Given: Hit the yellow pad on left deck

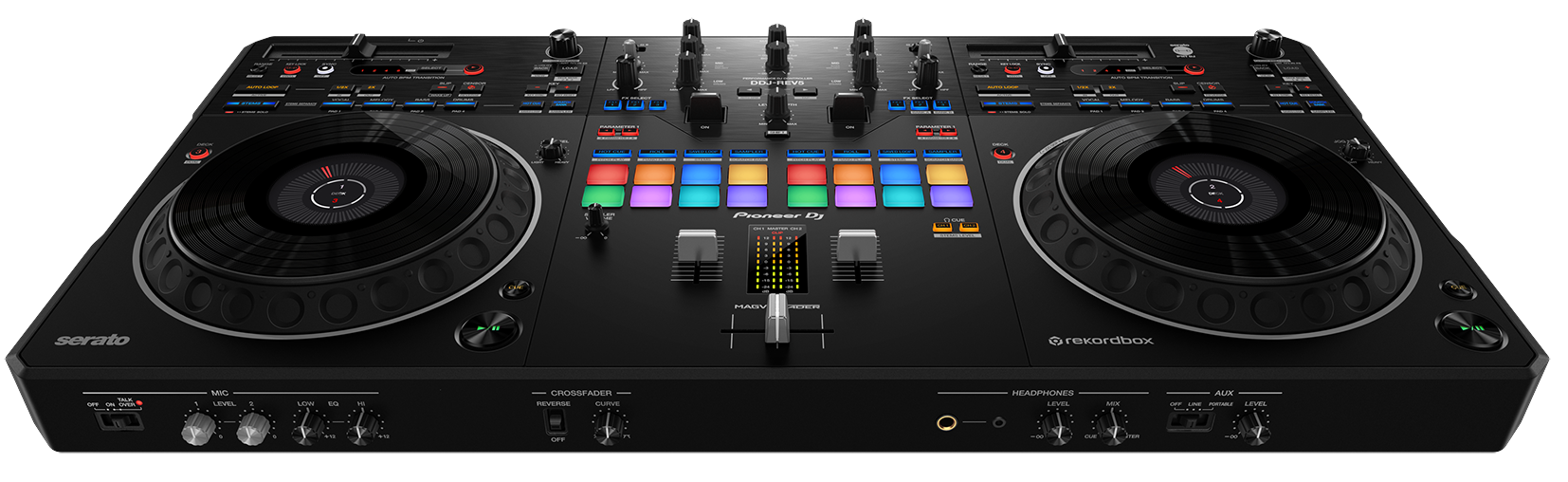Looking at the screenshot, I should coord(747,174).
